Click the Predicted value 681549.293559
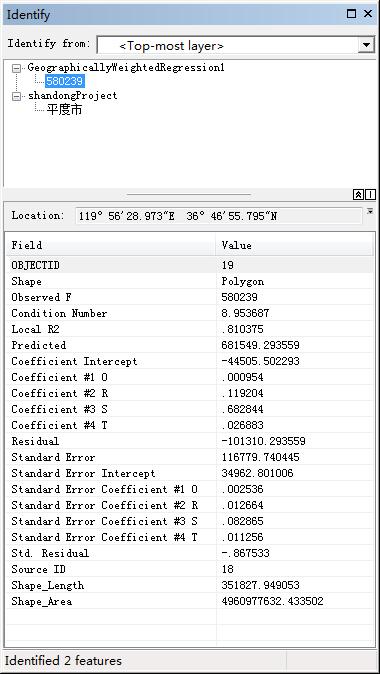This screenshot has width=380, height=674. tap(260, 345)
